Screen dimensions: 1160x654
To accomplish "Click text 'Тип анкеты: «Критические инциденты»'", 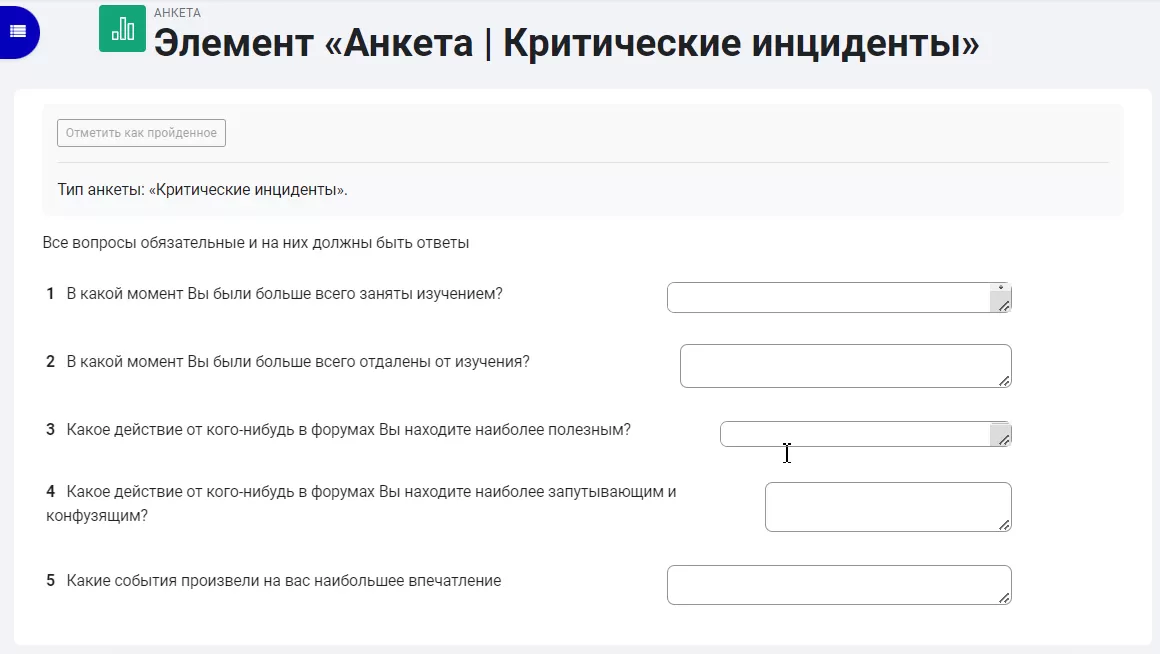I will pyautogui.click(x=202, y=189).
